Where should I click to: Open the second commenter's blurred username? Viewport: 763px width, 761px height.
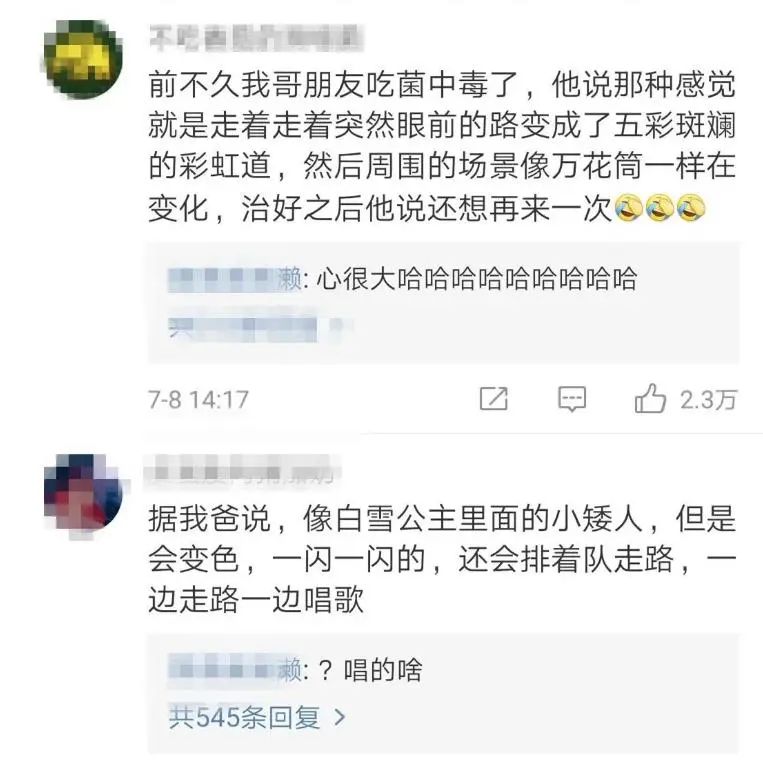243,471
